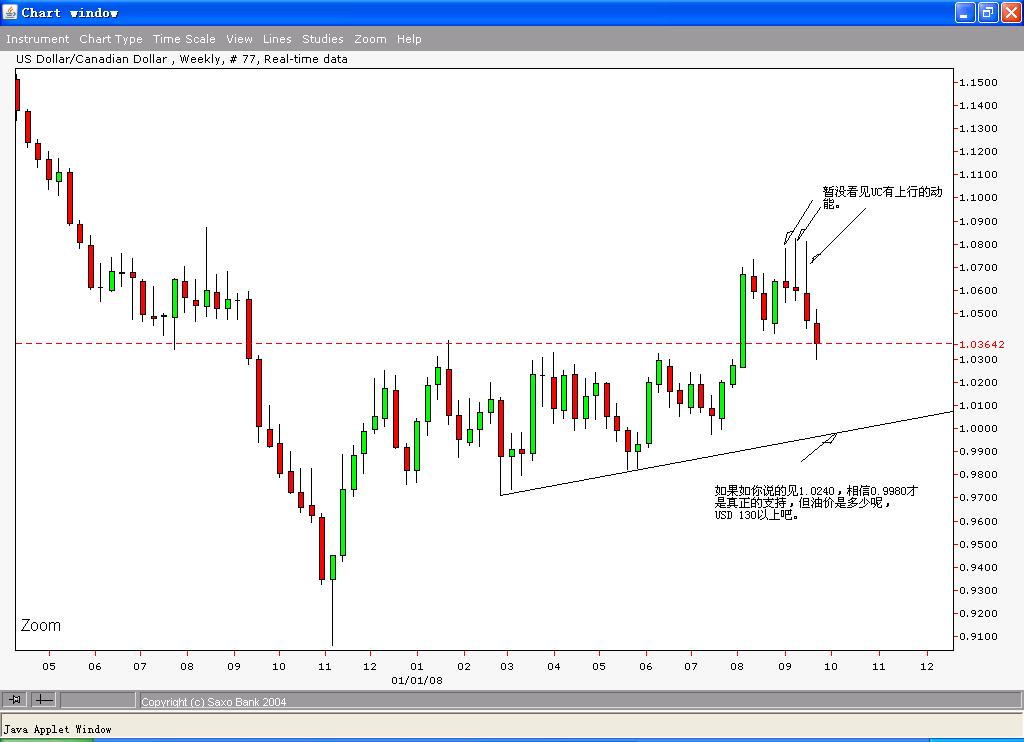Click the Chinese annotation mentioning 1.0240 and 0.9980

[816, 502]
